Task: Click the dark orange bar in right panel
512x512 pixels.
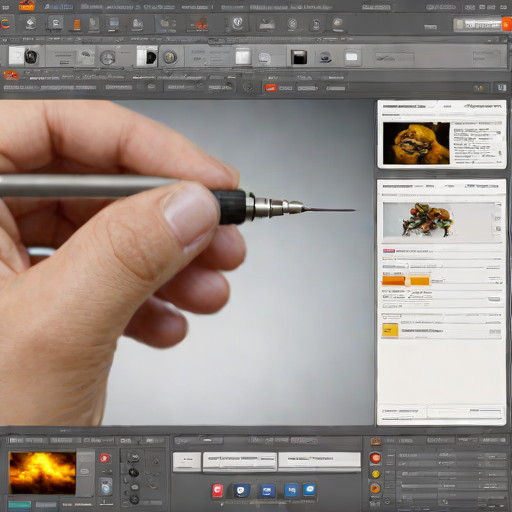Action: point(393,280)
